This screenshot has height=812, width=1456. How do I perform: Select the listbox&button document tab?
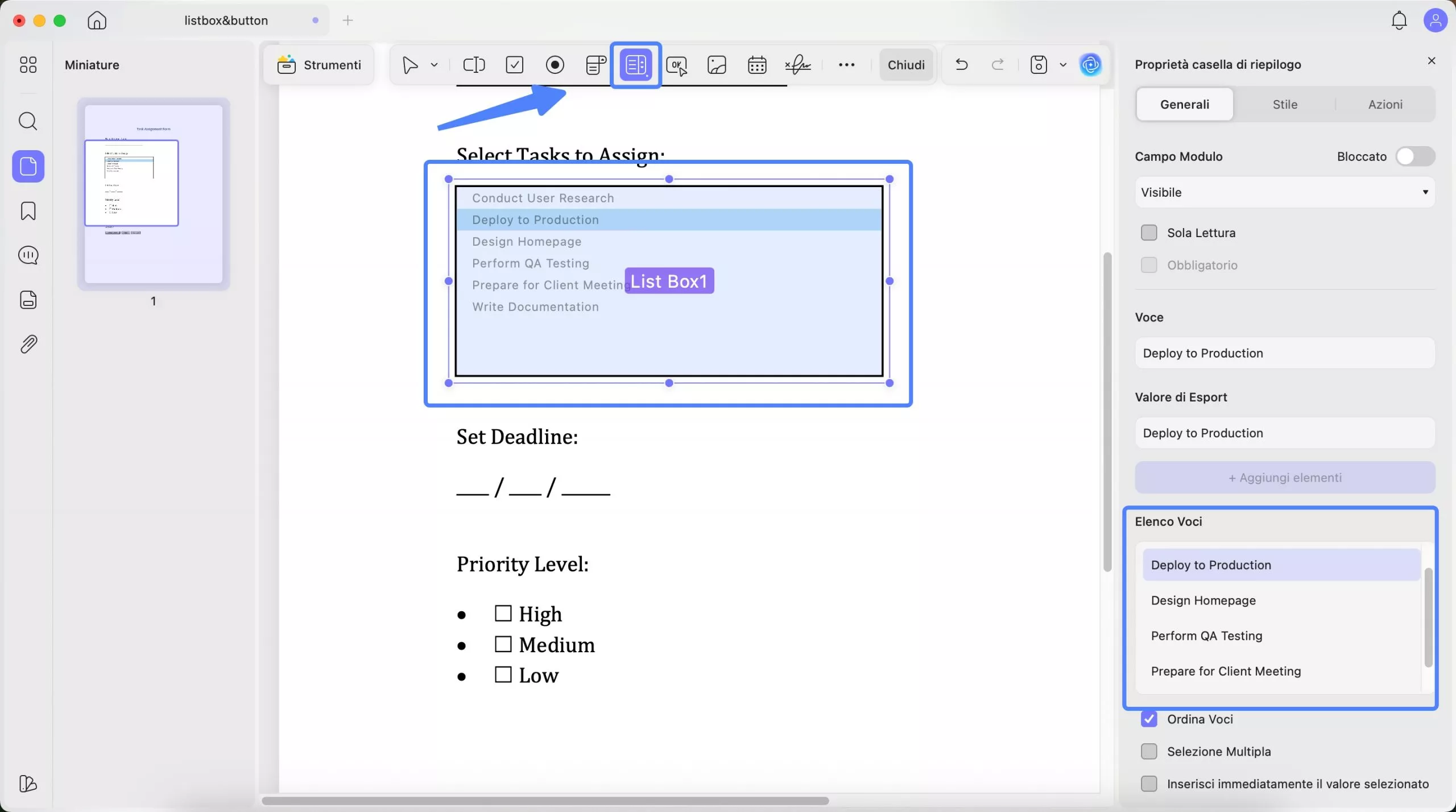(226, 20)
